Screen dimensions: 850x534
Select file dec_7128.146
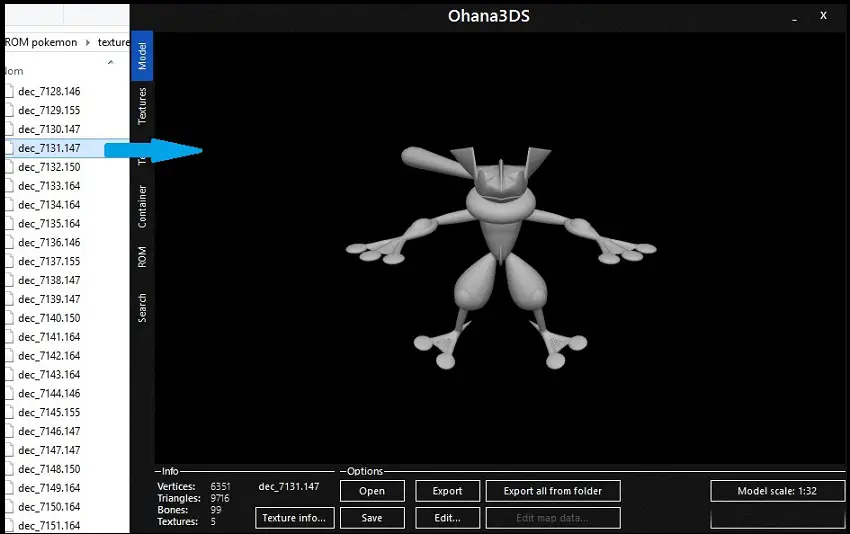click(49, 92)
